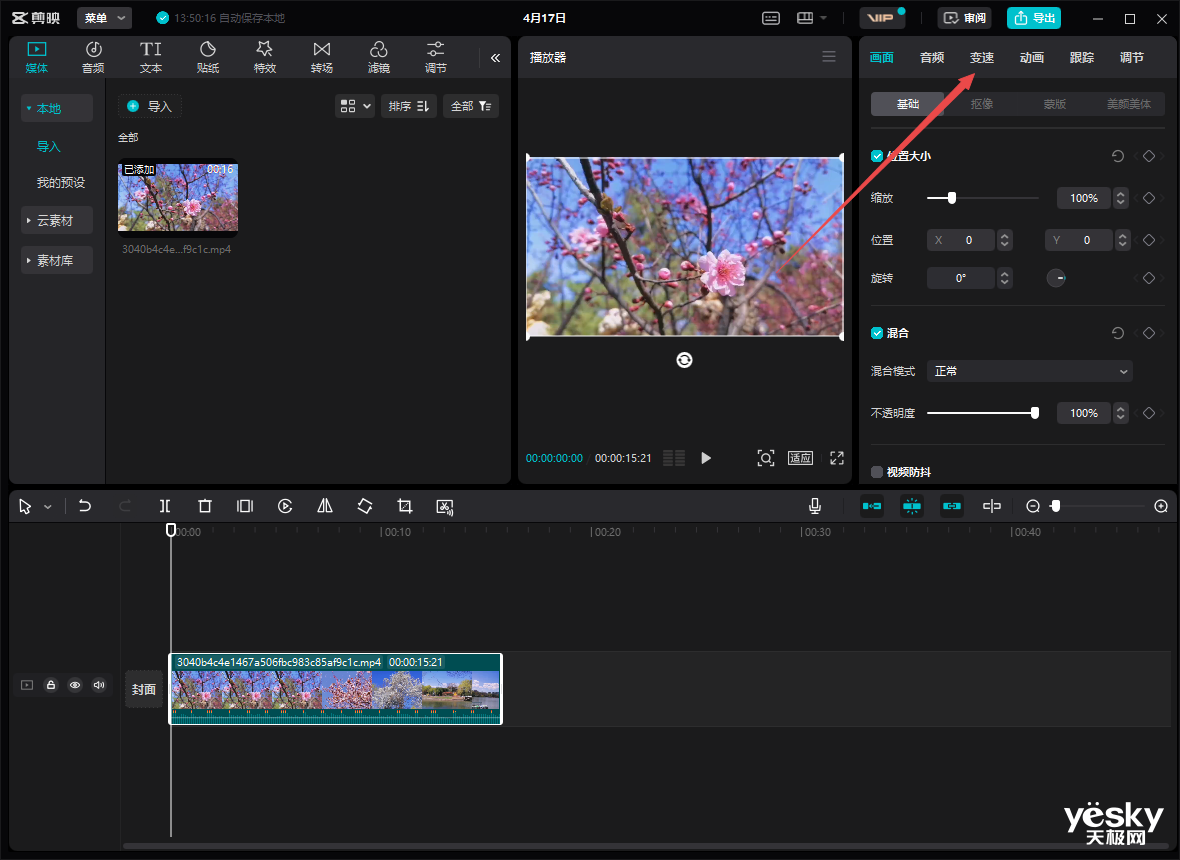1180x860 pixels.
Task: Toggle the 位置大小 checkbox
Action: pos(877,156)
